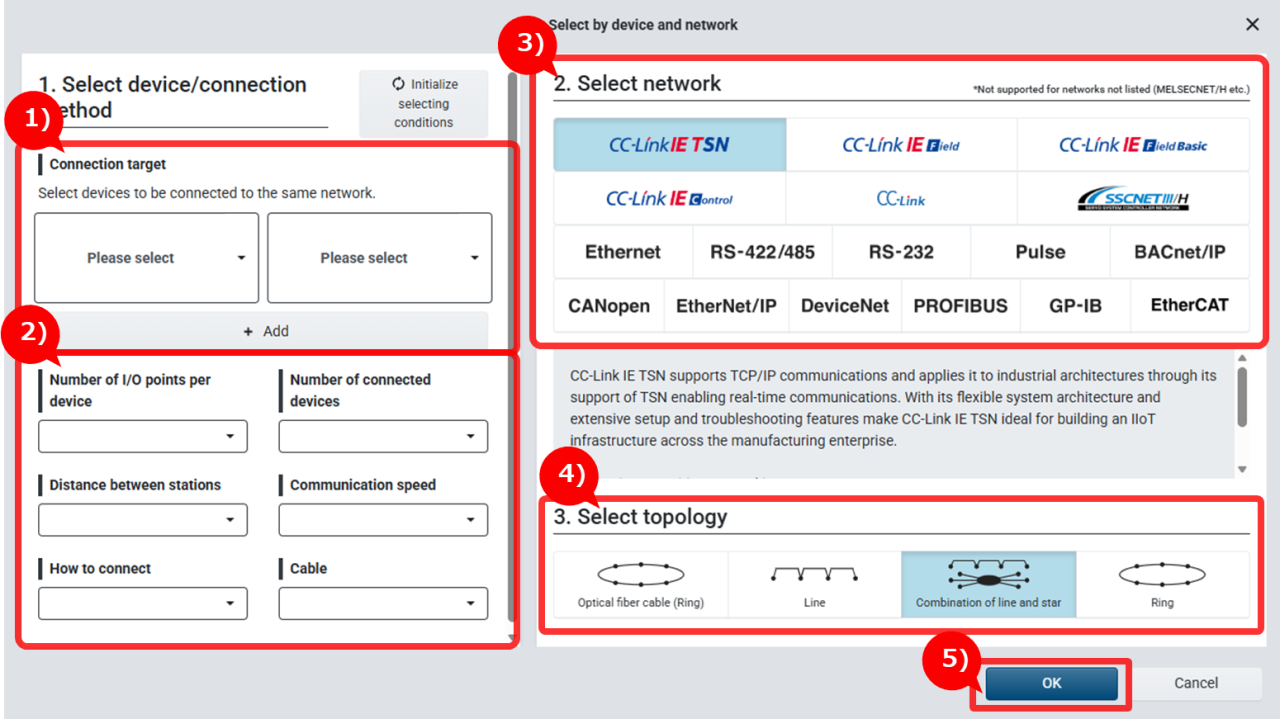
Task: Click the Initialize selecting conditions button
Action: point(423,103)
